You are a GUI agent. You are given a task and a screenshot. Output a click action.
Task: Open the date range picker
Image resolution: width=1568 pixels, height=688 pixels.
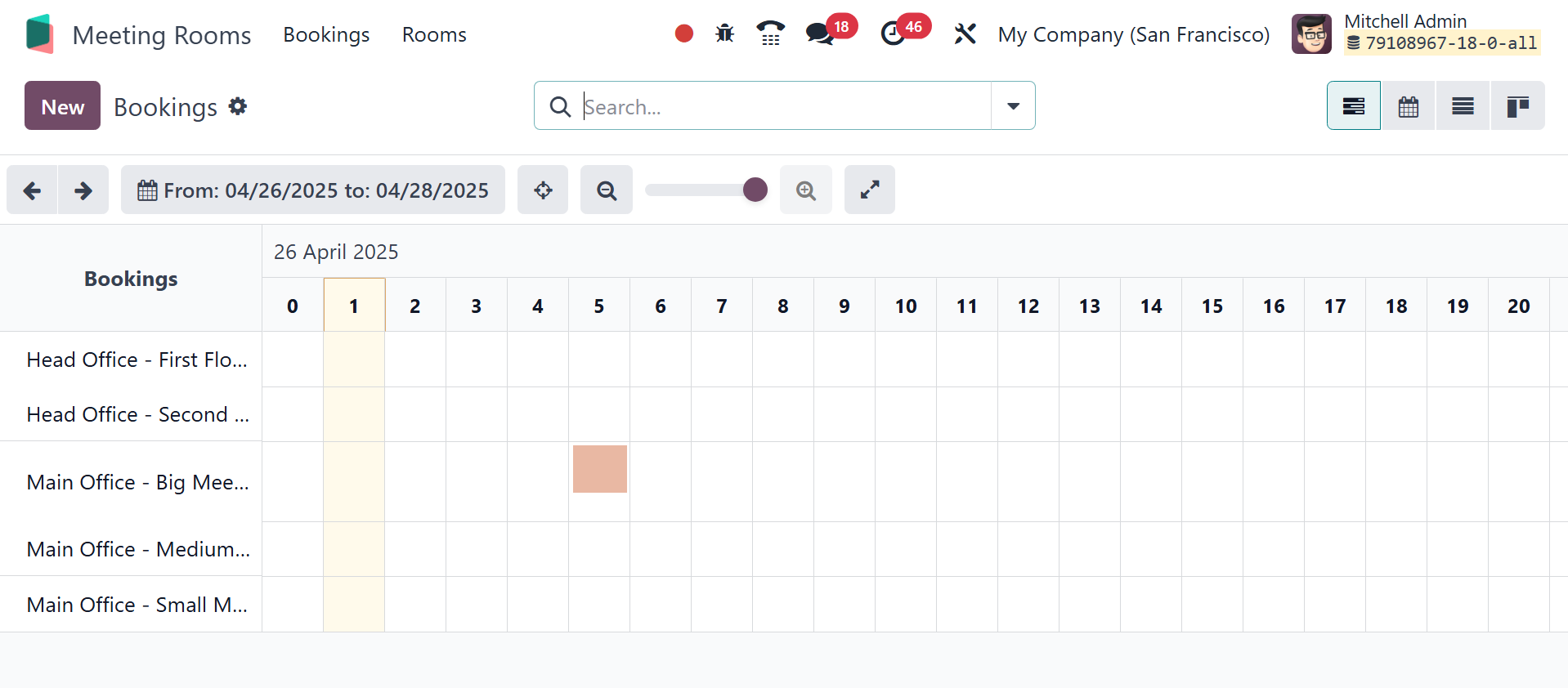pos(313,190)
